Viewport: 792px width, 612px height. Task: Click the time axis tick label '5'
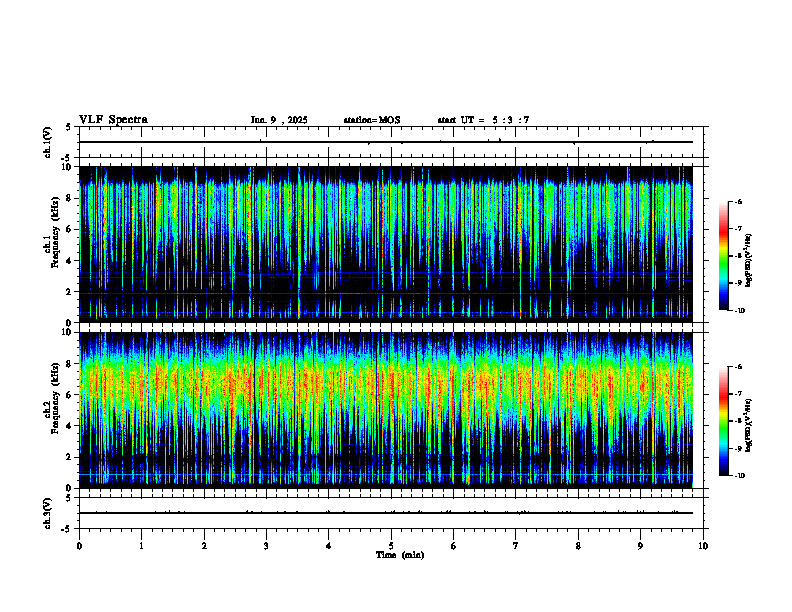(x=391, y=546)
